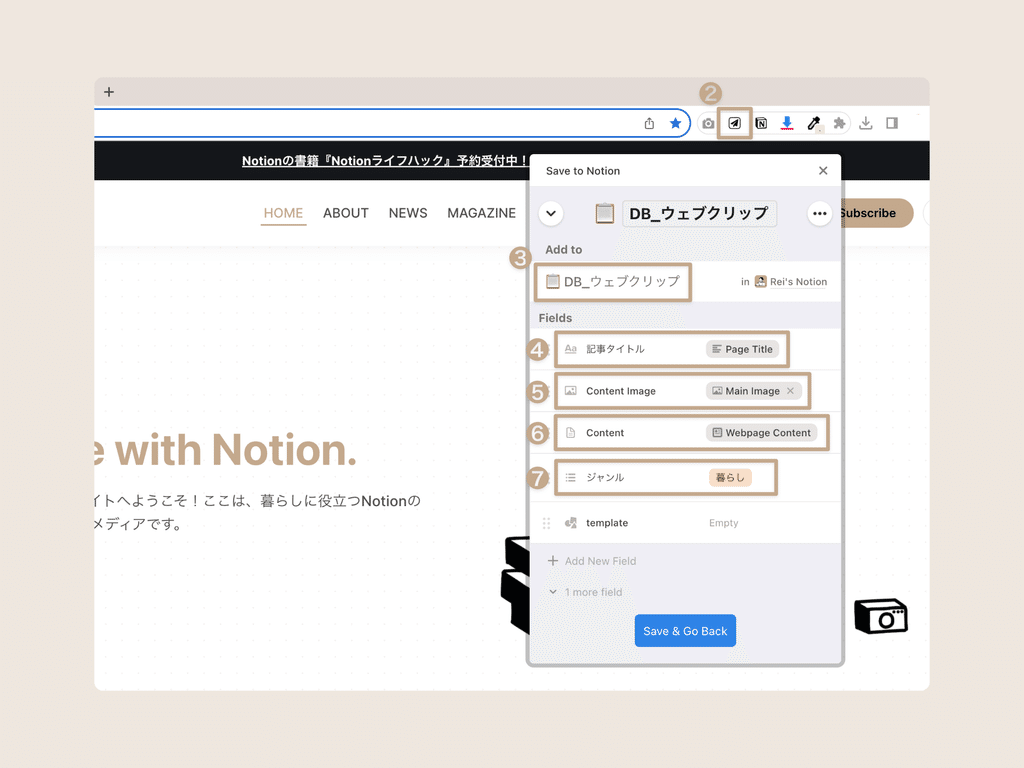This screenshot has height=768, width=1024.
Task: Click the template field drag handle
Action: 547,523
